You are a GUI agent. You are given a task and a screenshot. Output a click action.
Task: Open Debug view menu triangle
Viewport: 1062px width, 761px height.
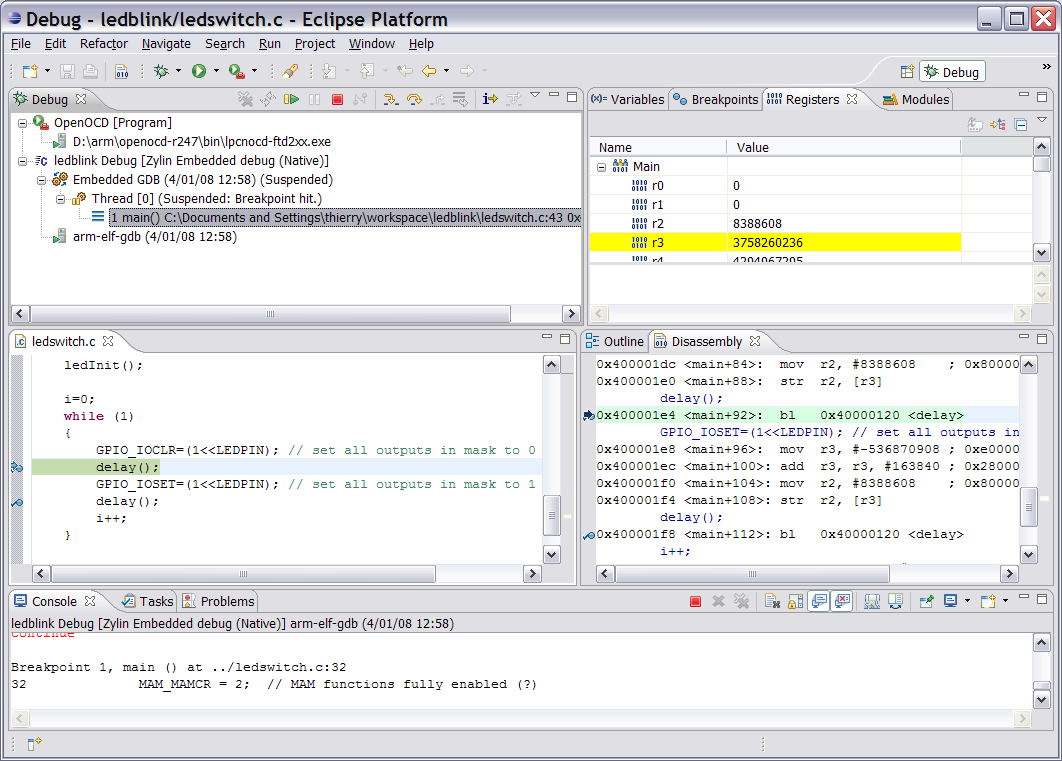tap(535, 95)
